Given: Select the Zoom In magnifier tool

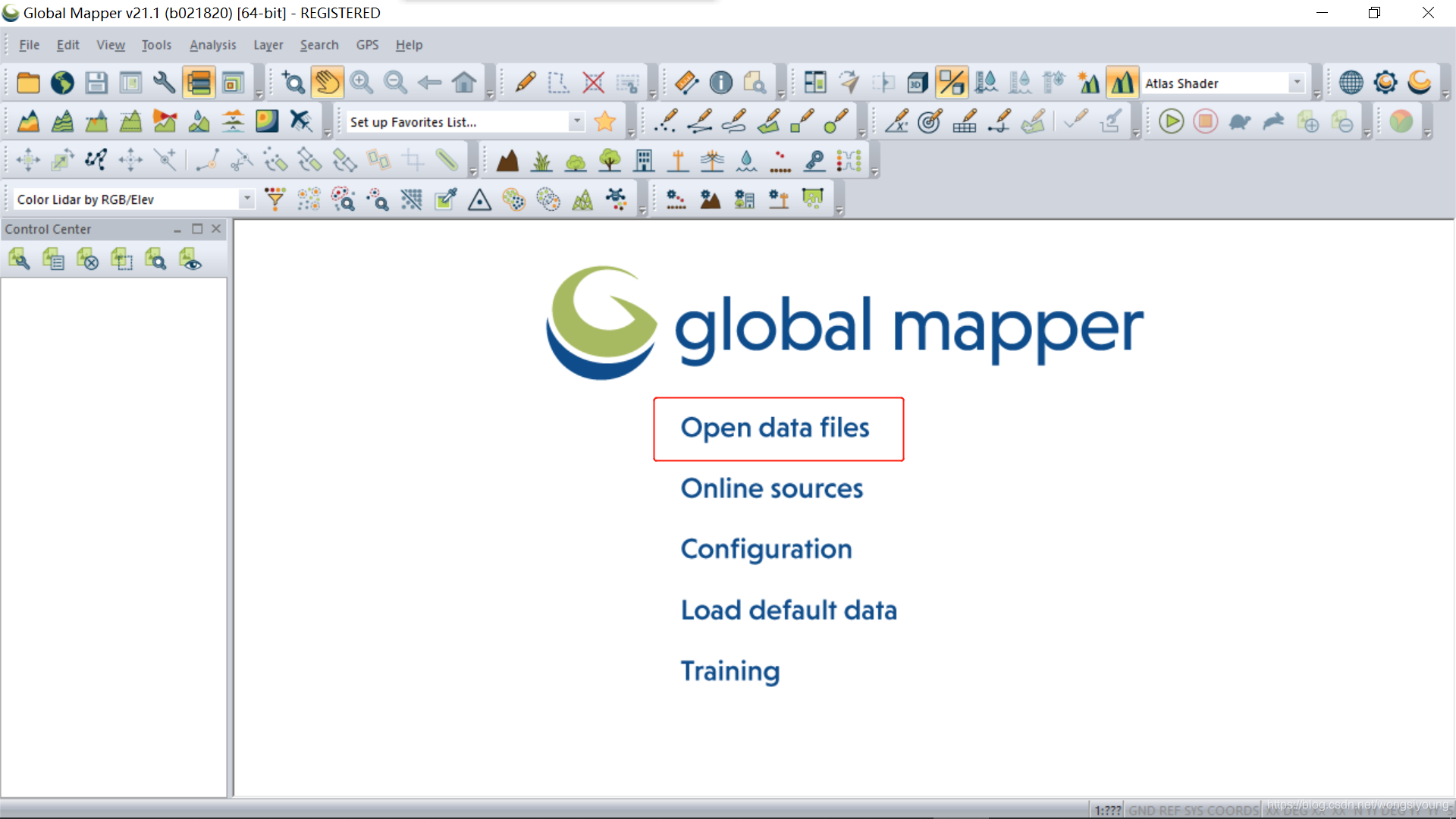Looking at the screenshot, I should [361, 83].
